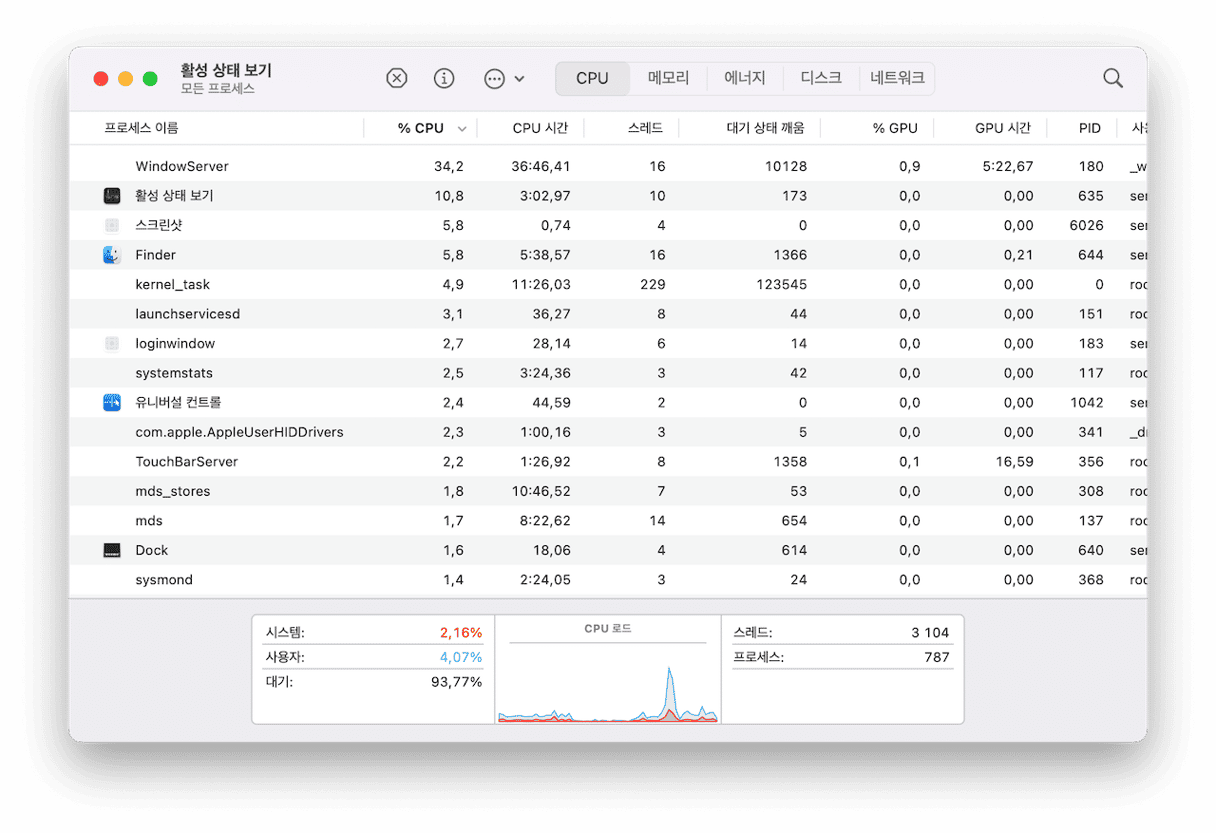The width and height of the screenshot is (1216, 833).
Task: Click the process info (i) icon
Action: 444,78
